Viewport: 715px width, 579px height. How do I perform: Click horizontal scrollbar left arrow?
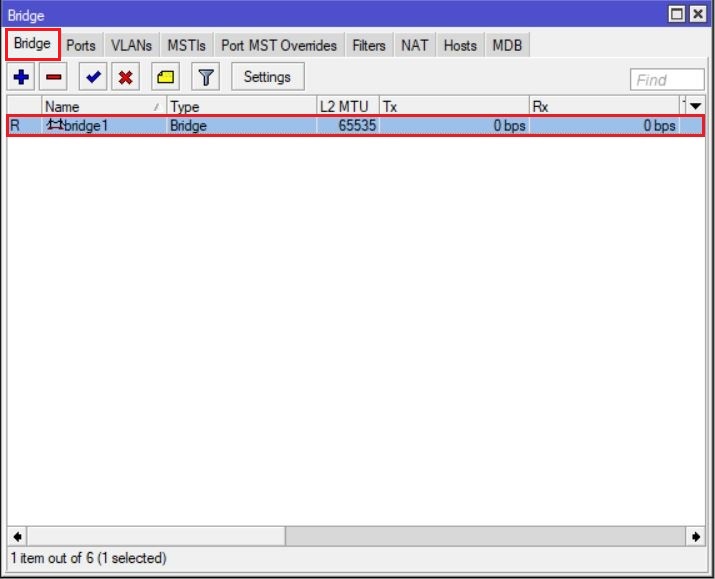pos(17,537)
